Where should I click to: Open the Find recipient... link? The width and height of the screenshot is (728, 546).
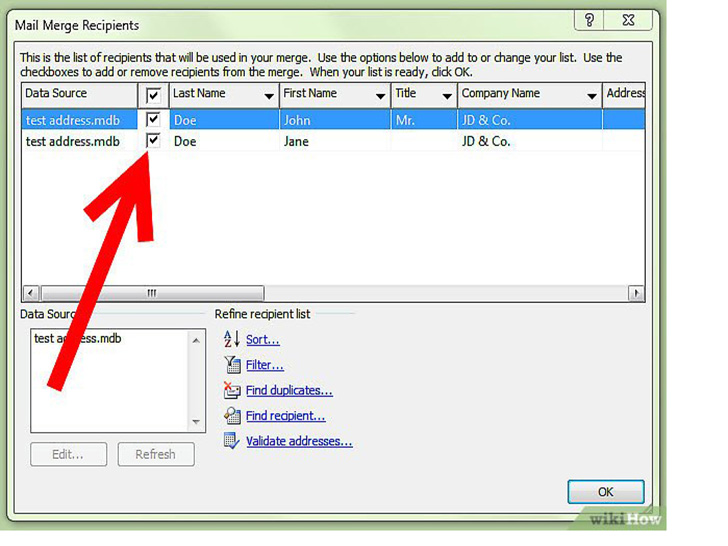286,416
